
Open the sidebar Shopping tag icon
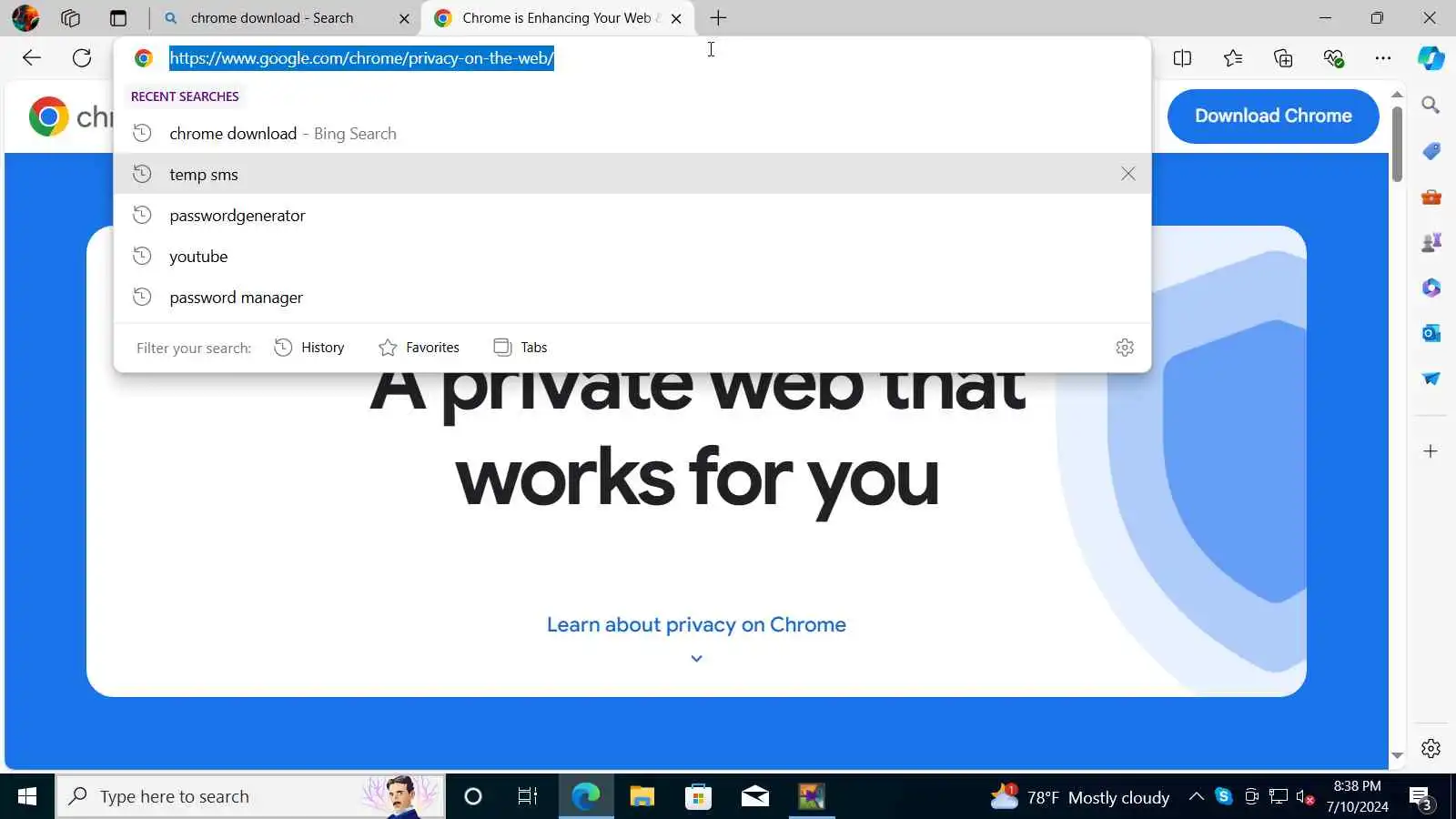pos(1431,151)
